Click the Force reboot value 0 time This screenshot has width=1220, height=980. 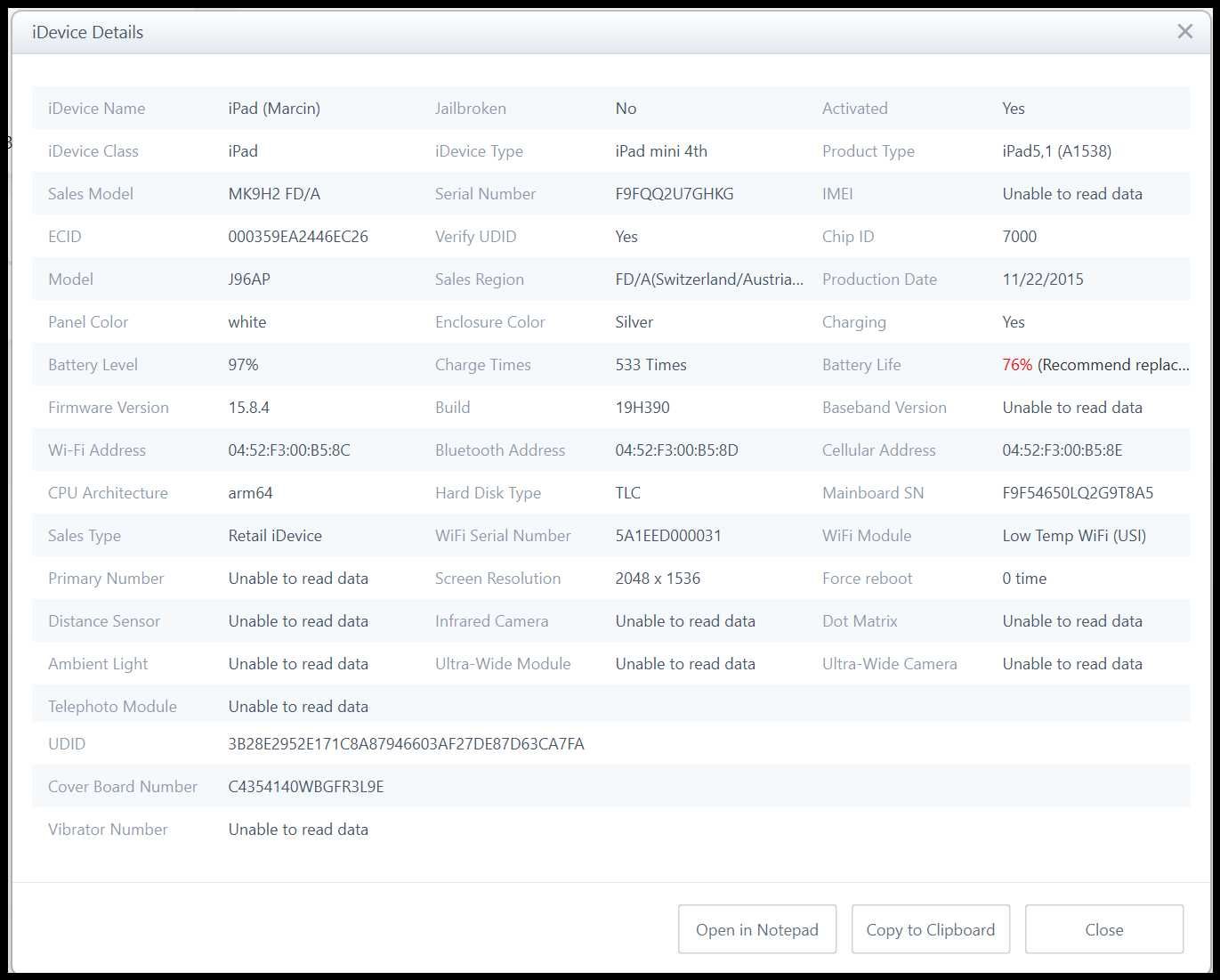tap(1024, 579)
